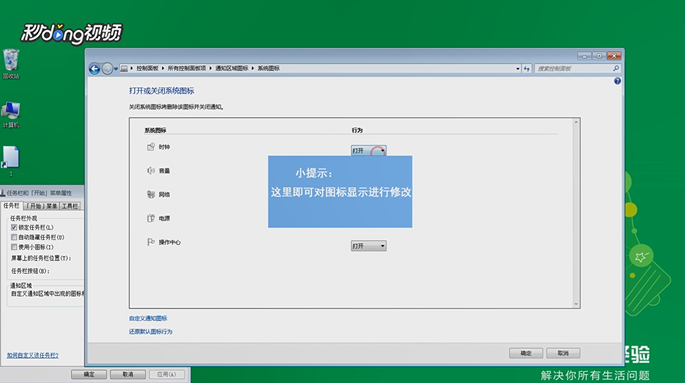Click the Control Panel icon in address bar
The image size is (685, 383).
(124, 69)
